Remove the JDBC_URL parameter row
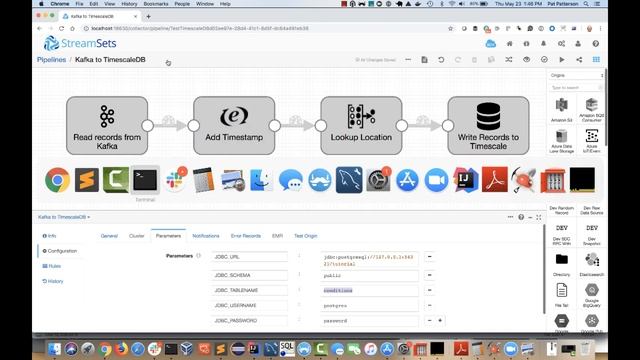This screenshot has width=640, height=360. tap(429, 257)
